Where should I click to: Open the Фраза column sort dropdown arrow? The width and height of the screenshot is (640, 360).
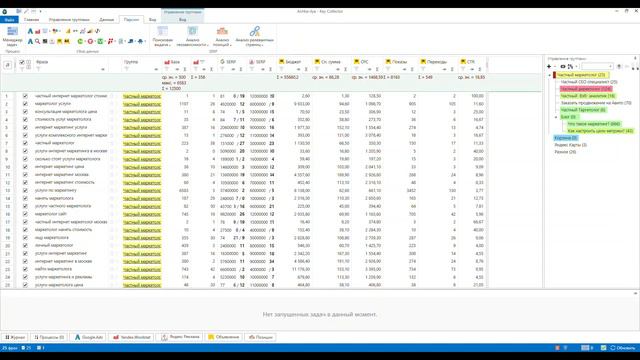103,69
